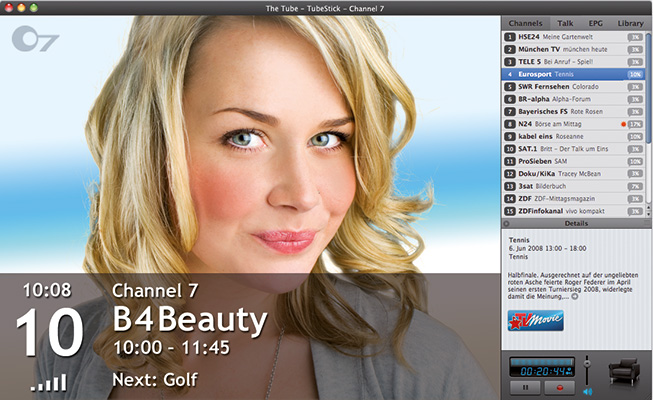653x400 pixels.
Task: Click the yellow minimize window button
Action: point(21,8)
